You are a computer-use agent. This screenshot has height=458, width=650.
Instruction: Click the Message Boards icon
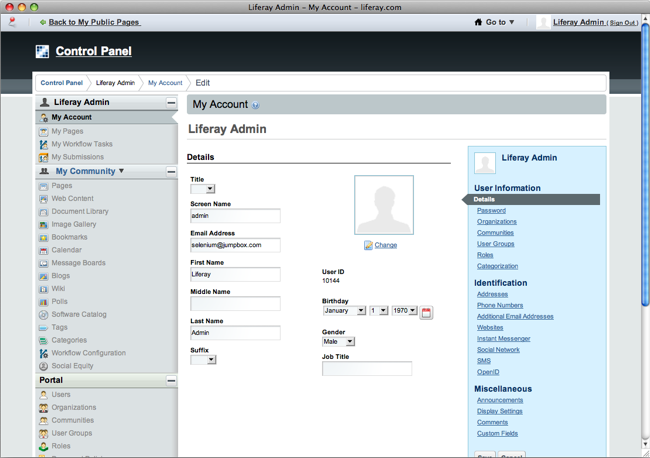(44, 263)
